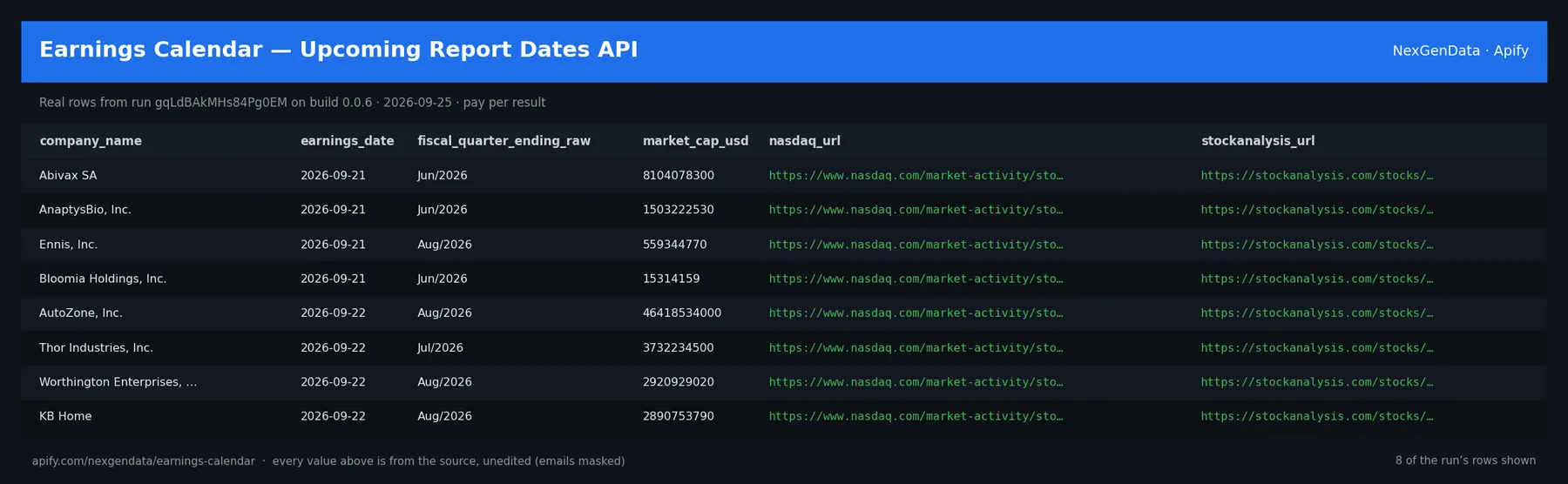Open the stockanalysis link for Abivax SA
The height and width of the screenshot is (484, 1568).
tap(1317, 176)
